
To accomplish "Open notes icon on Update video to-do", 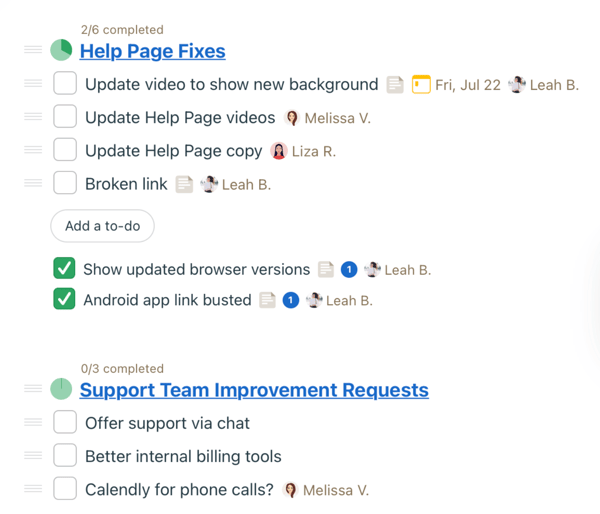I will click(395, 85).
